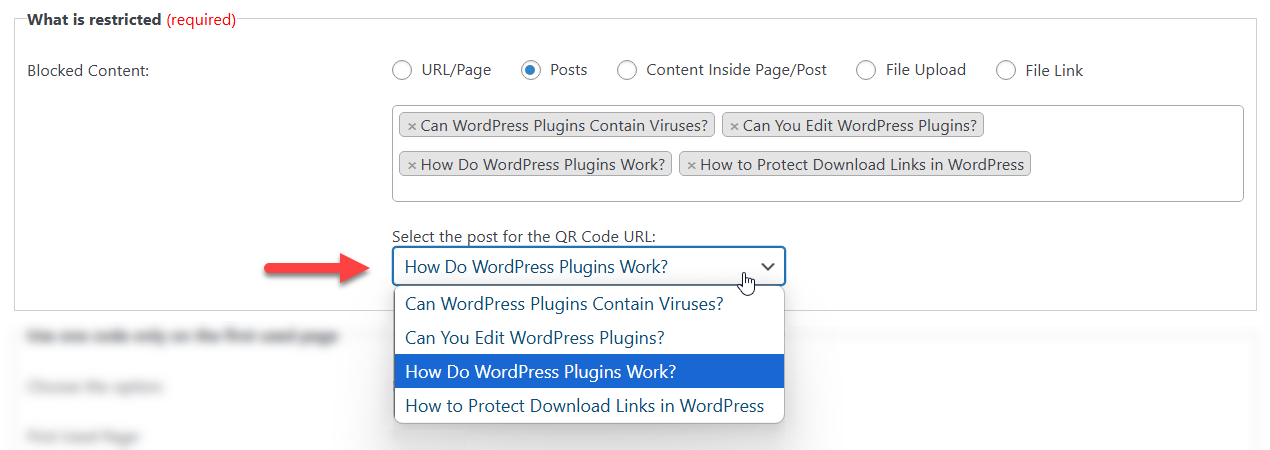
Task: Select the File Link radio button
Action: pos(1006,70)
